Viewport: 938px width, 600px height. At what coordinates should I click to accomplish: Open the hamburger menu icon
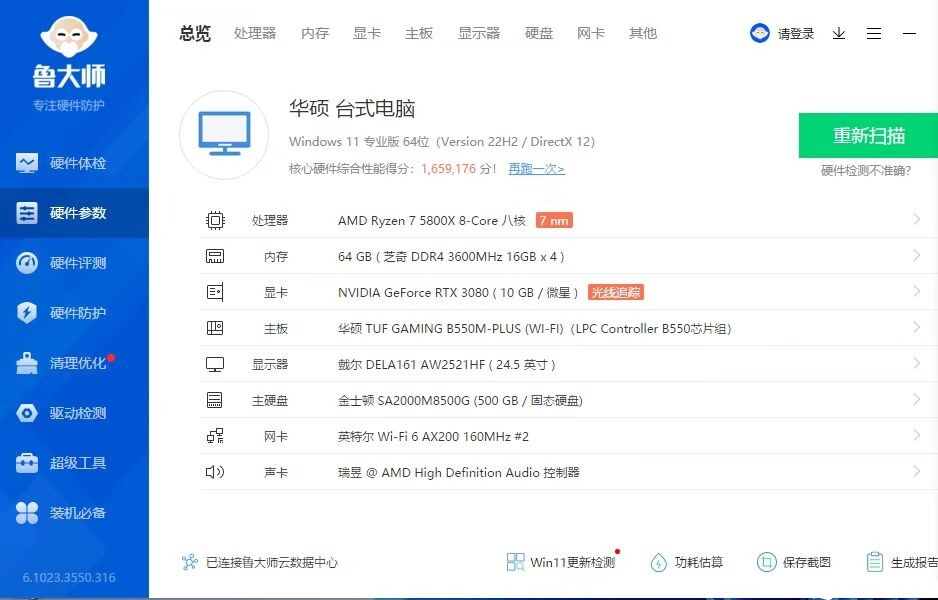(874, 33)
